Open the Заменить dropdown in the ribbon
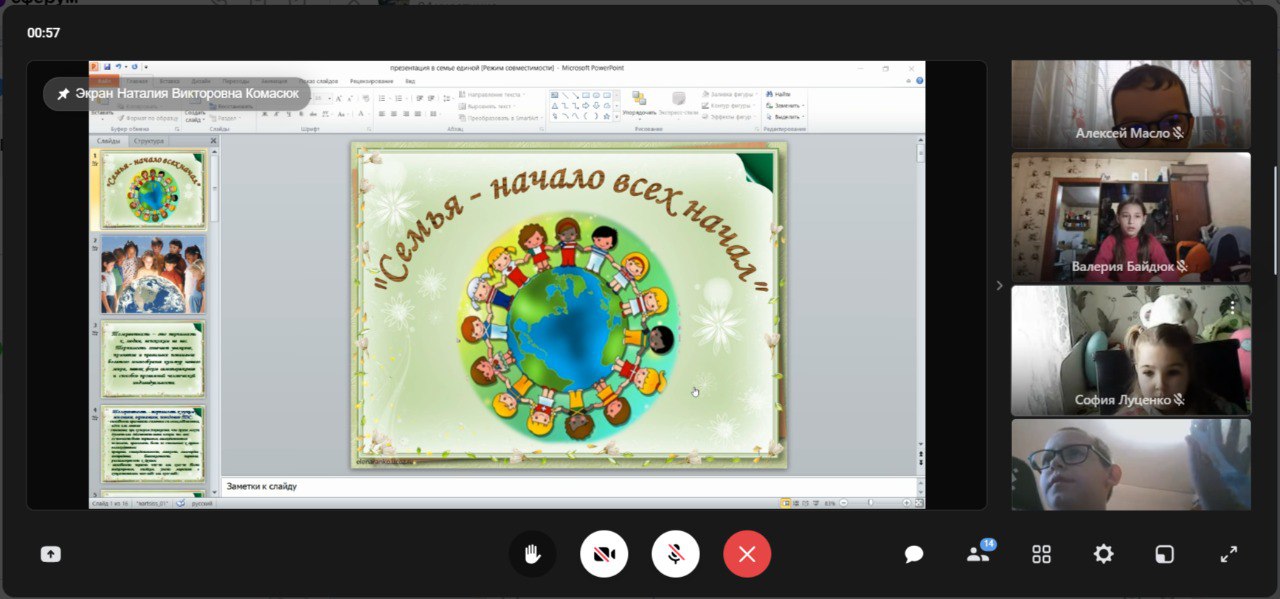This screenshot has width=1280, height=599. [x=786, y=105]
